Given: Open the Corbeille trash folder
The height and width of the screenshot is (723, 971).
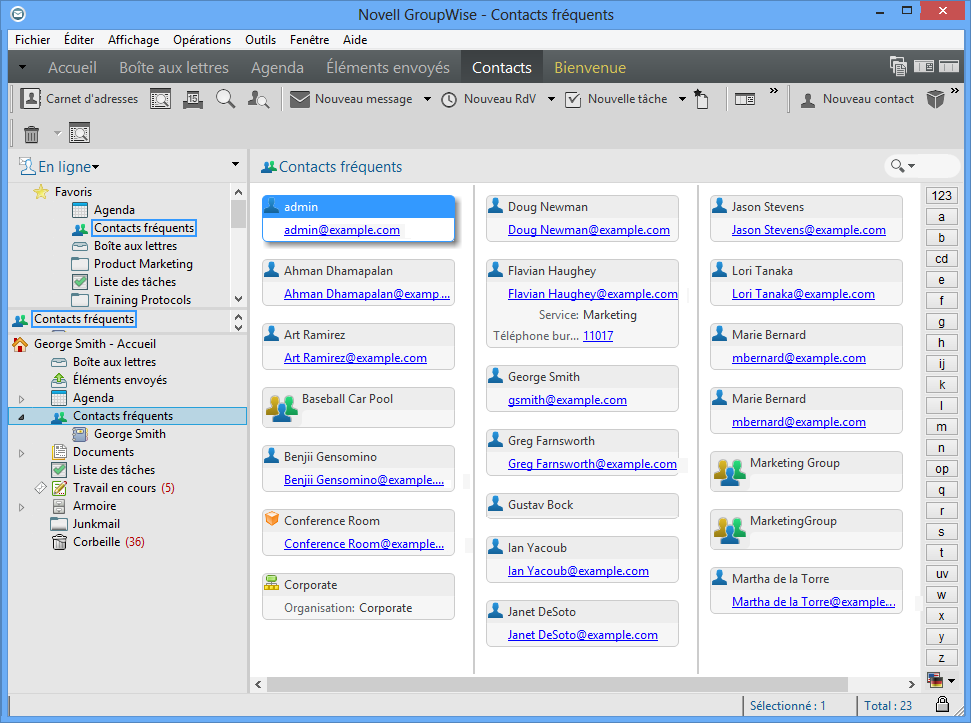Looking at the screenshot, I should (x=97, y=542).
